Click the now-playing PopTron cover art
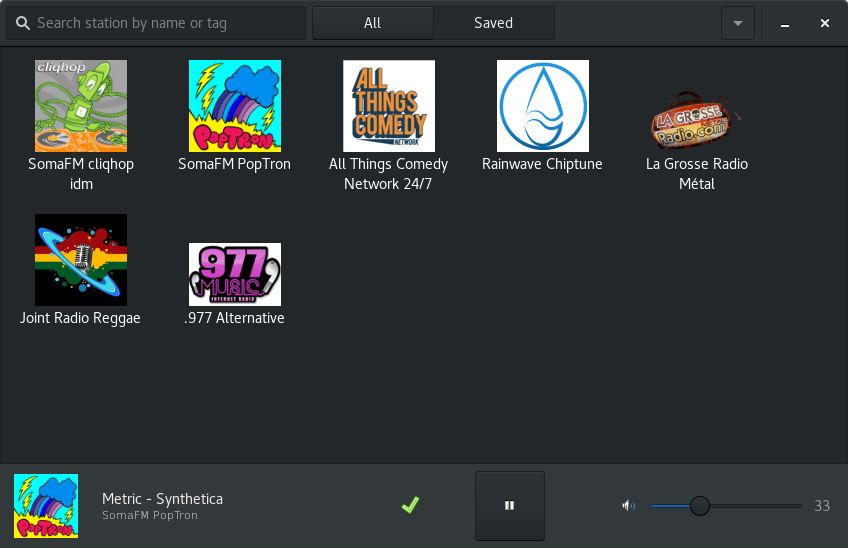Screen dimensions: 848x548 point(46,506)
